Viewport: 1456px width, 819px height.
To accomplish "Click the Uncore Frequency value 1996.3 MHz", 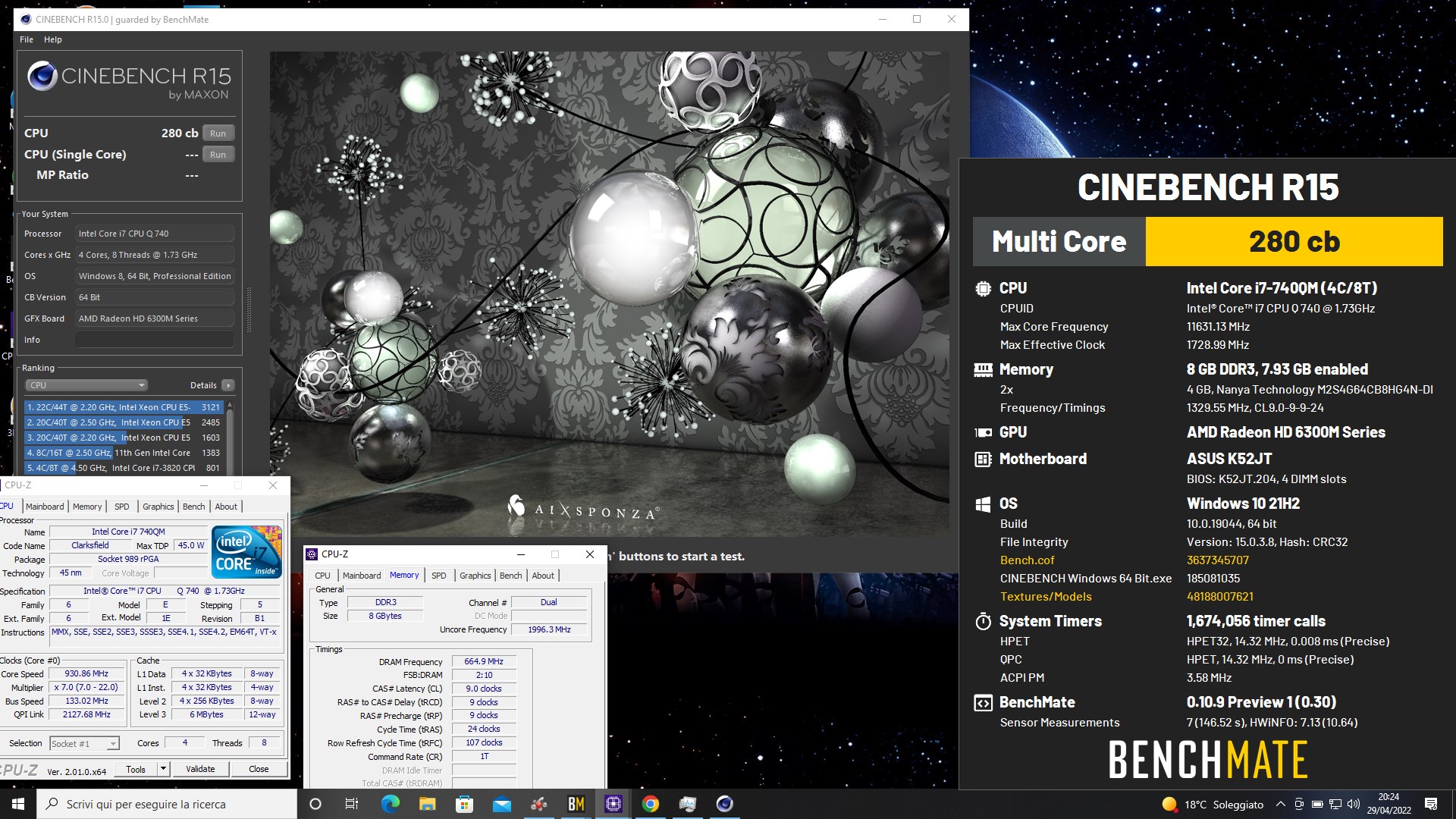I will tap(549, 629).
